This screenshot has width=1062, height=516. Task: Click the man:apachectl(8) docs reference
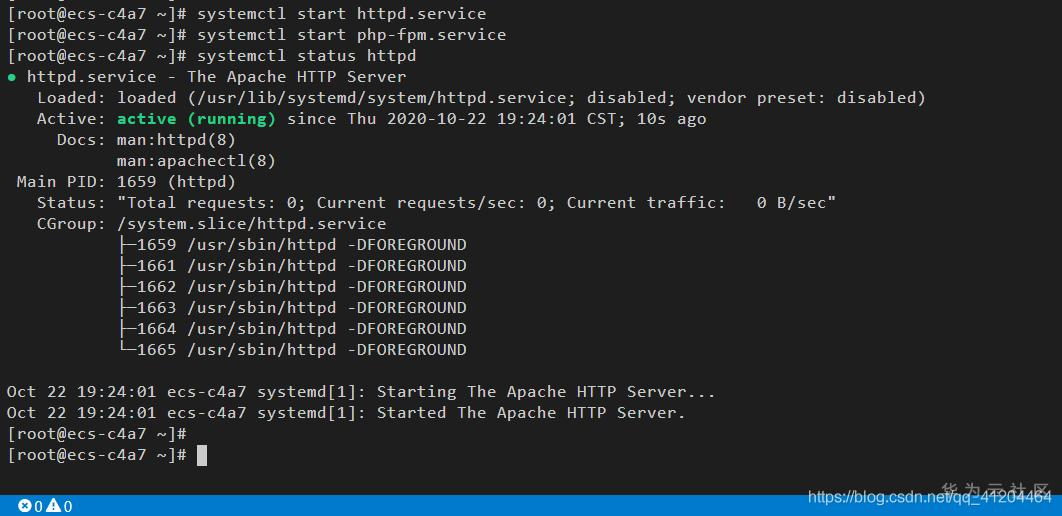196,161
